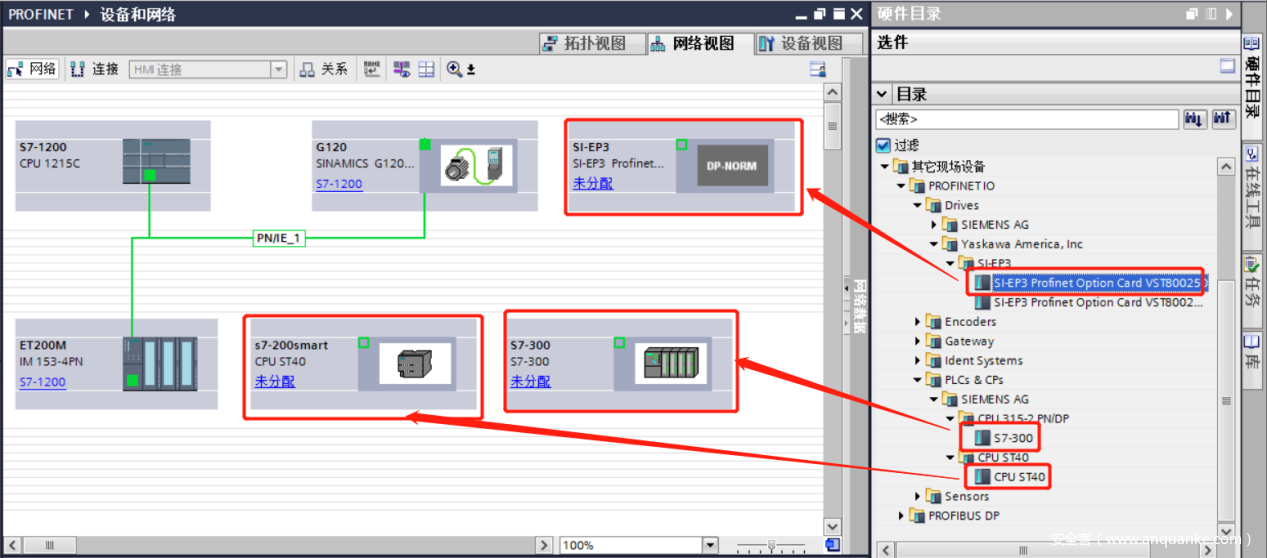This screenshot has height=558, width=1267.
Task: Select SI-EP3 Profinet Option Card VST8002... second entry
Action: [x=1089, y=302]
